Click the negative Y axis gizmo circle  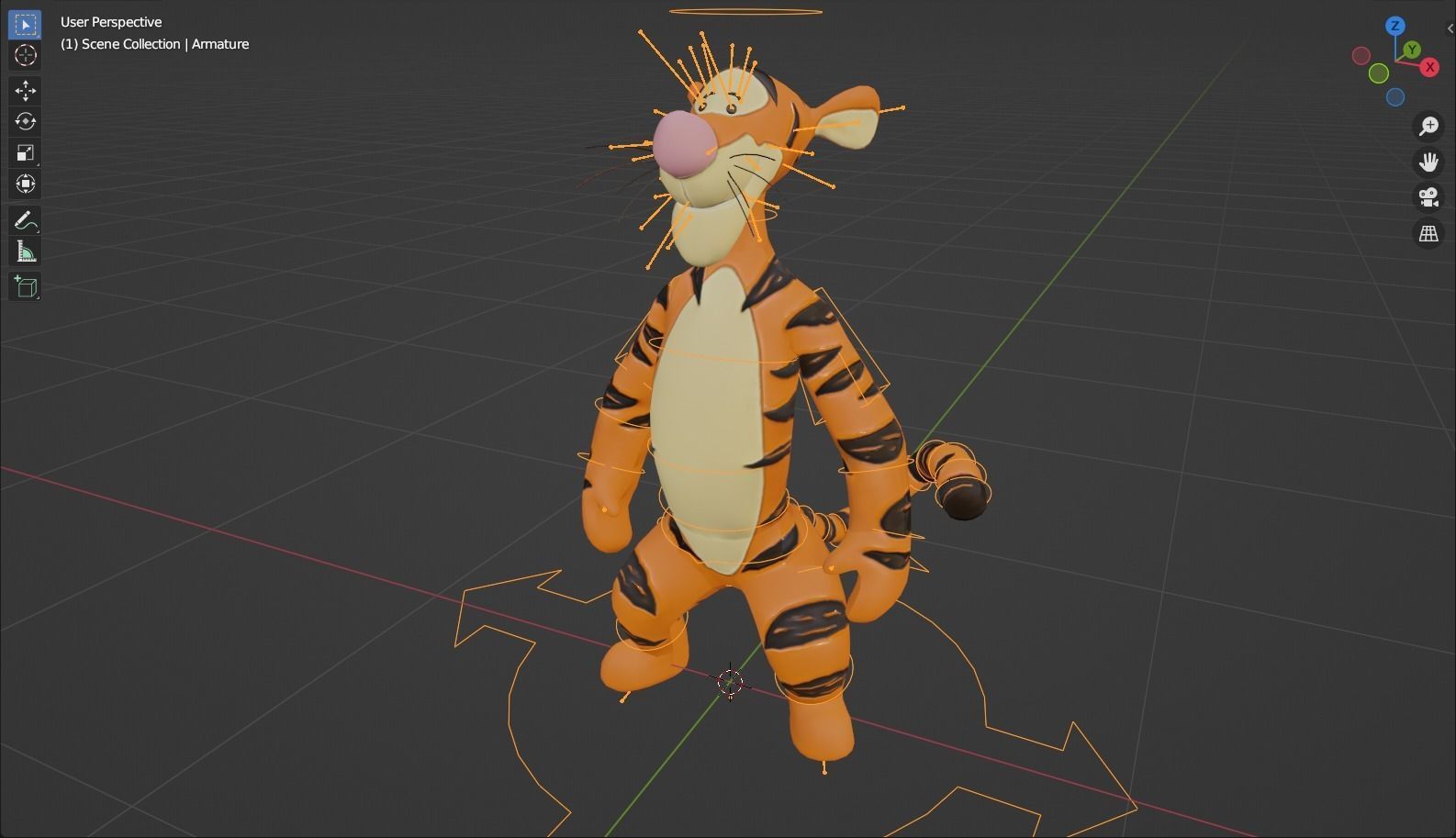click(x=1379, y=73)
